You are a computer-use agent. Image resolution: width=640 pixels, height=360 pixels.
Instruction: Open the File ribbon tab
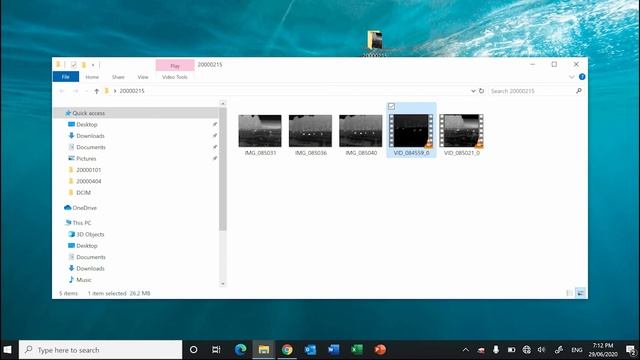coord(66,77)
